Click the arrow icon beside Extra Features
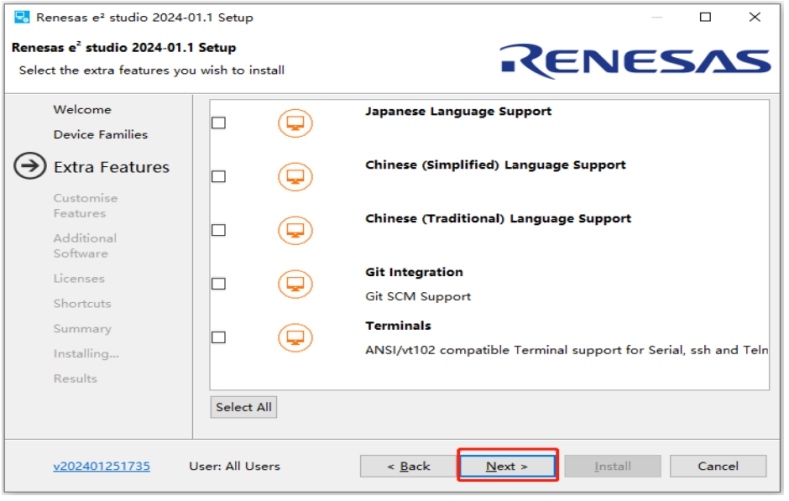The height and width of the screenshot is (501, 789). [30, 167]
